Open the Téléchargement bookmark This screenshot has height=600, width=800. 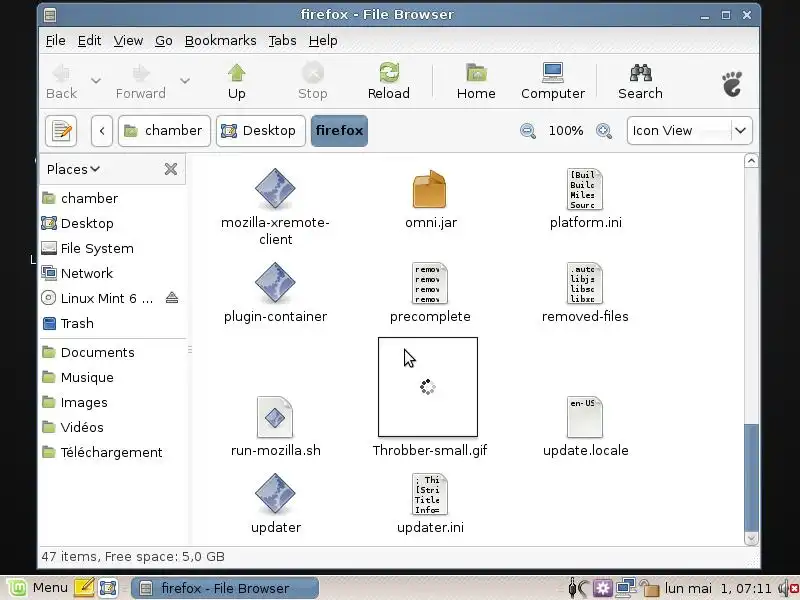pyautogui.click(x=112, y=452)
